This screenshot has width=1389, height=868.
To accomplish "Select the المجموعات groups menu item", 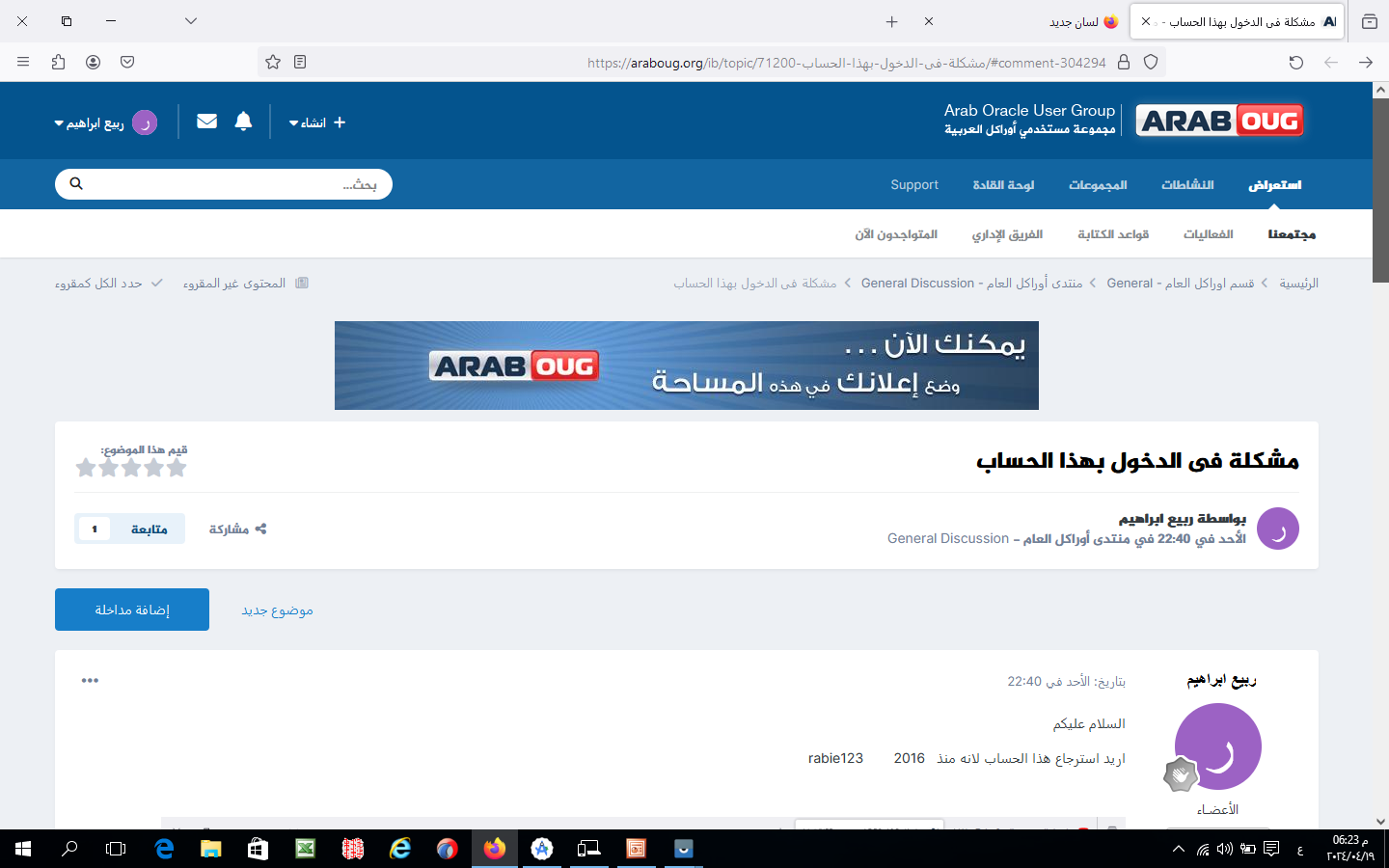I will click(x=1098, y=185).
